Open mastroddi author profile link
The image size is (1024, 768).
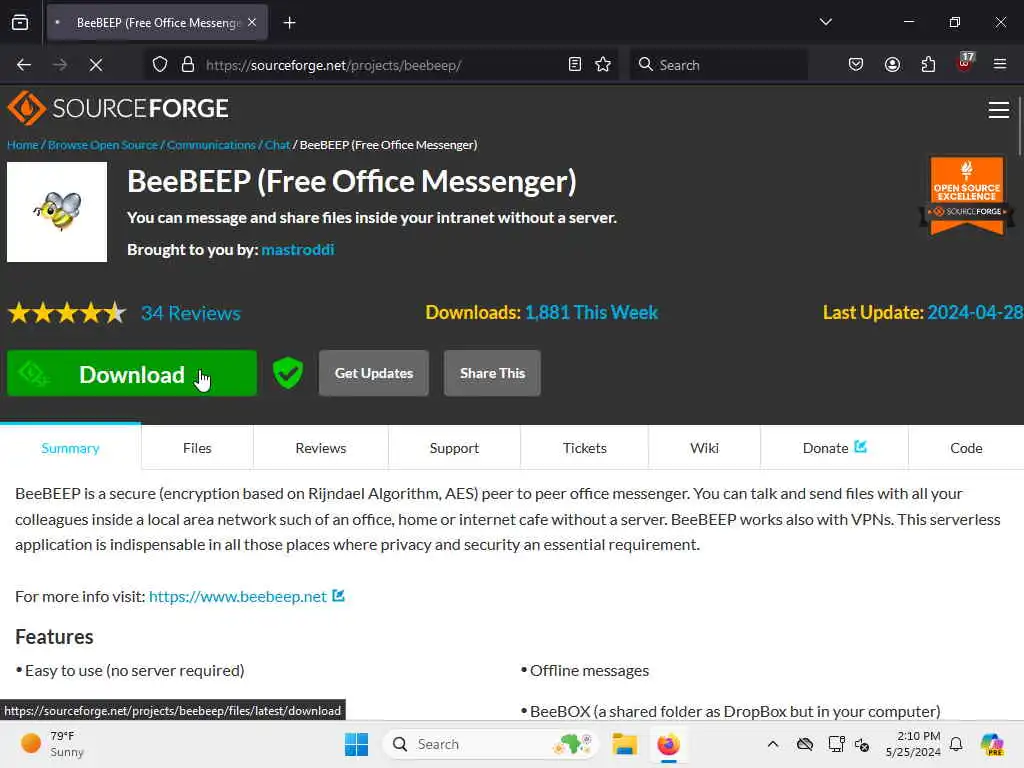298,249
